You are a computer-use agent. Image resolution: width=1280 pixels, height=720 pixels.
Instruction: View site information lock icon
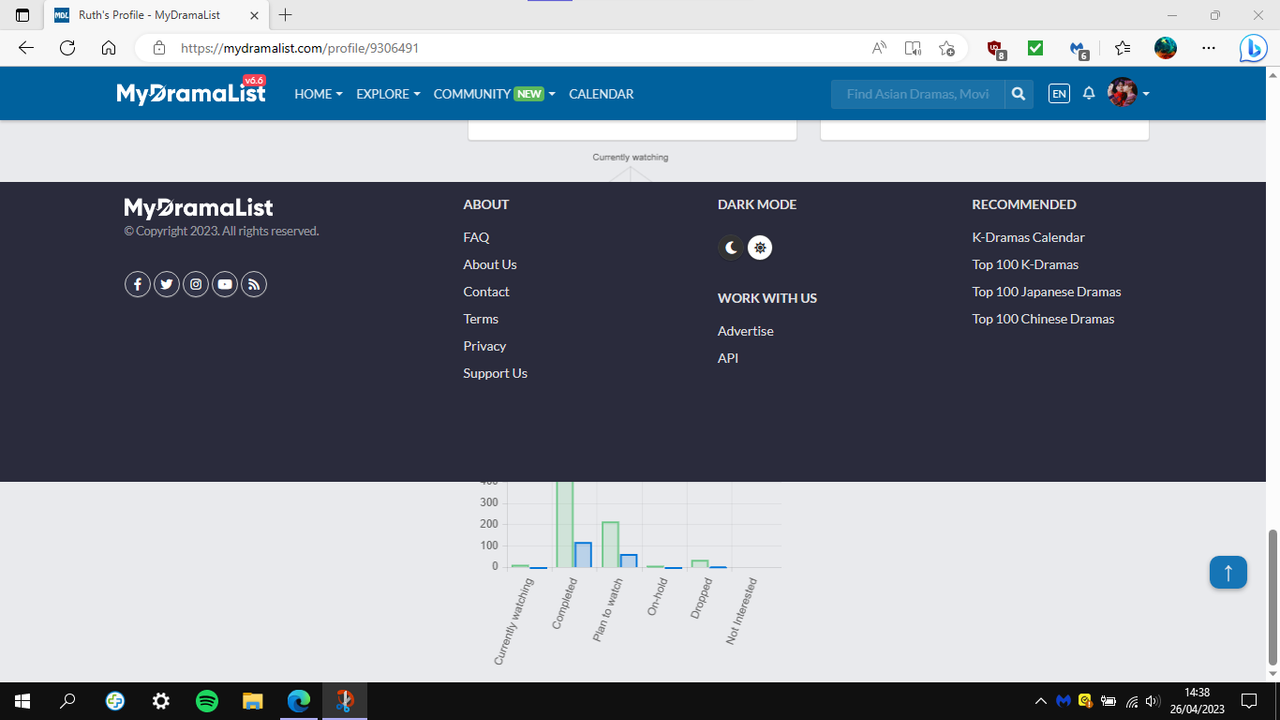tap(159, 48)
